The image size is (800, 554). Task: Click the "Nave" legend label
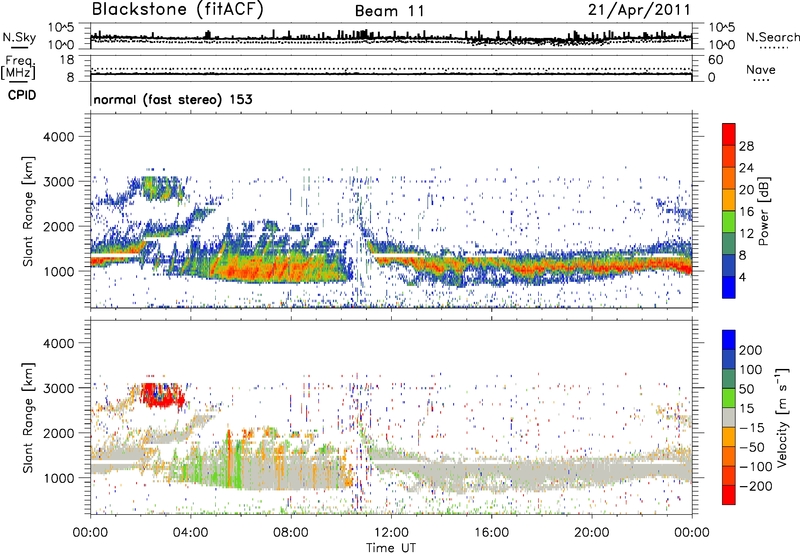(x=761, y=69)
